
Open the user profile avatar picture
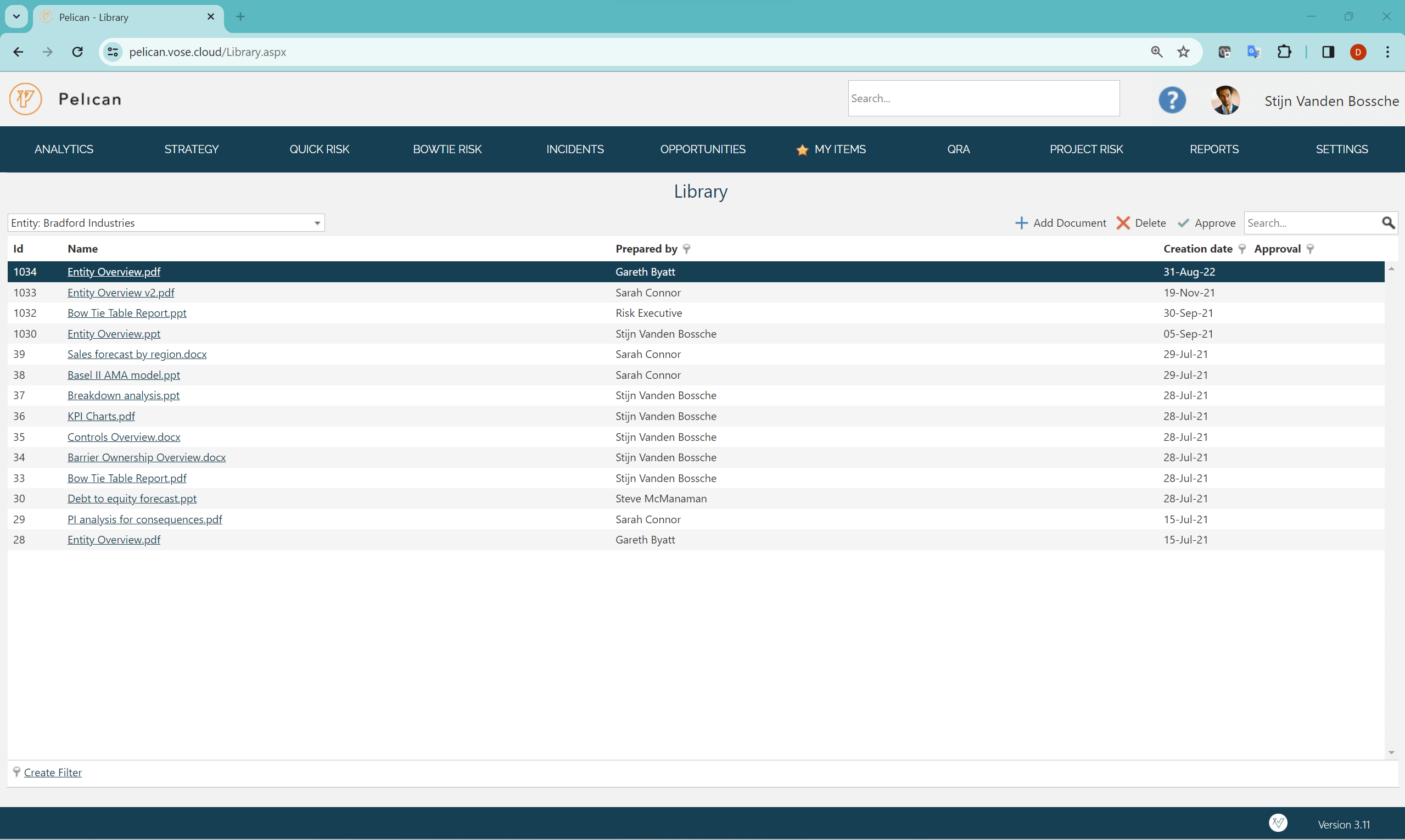(1225, 99)
